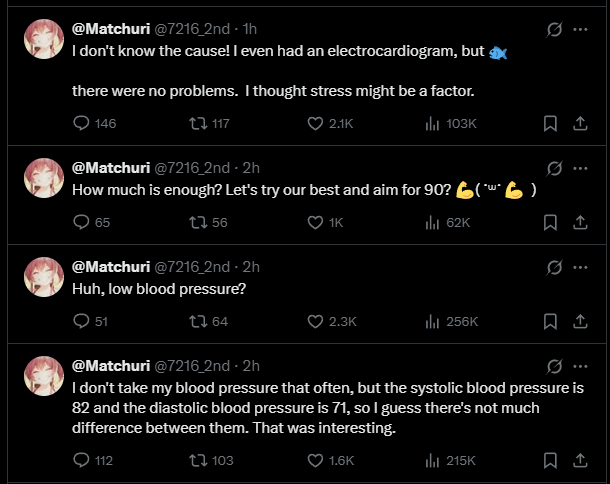Retweet the electrocardiogram tweet with 117 reposts
610x484 pixels.
[197, 124]
